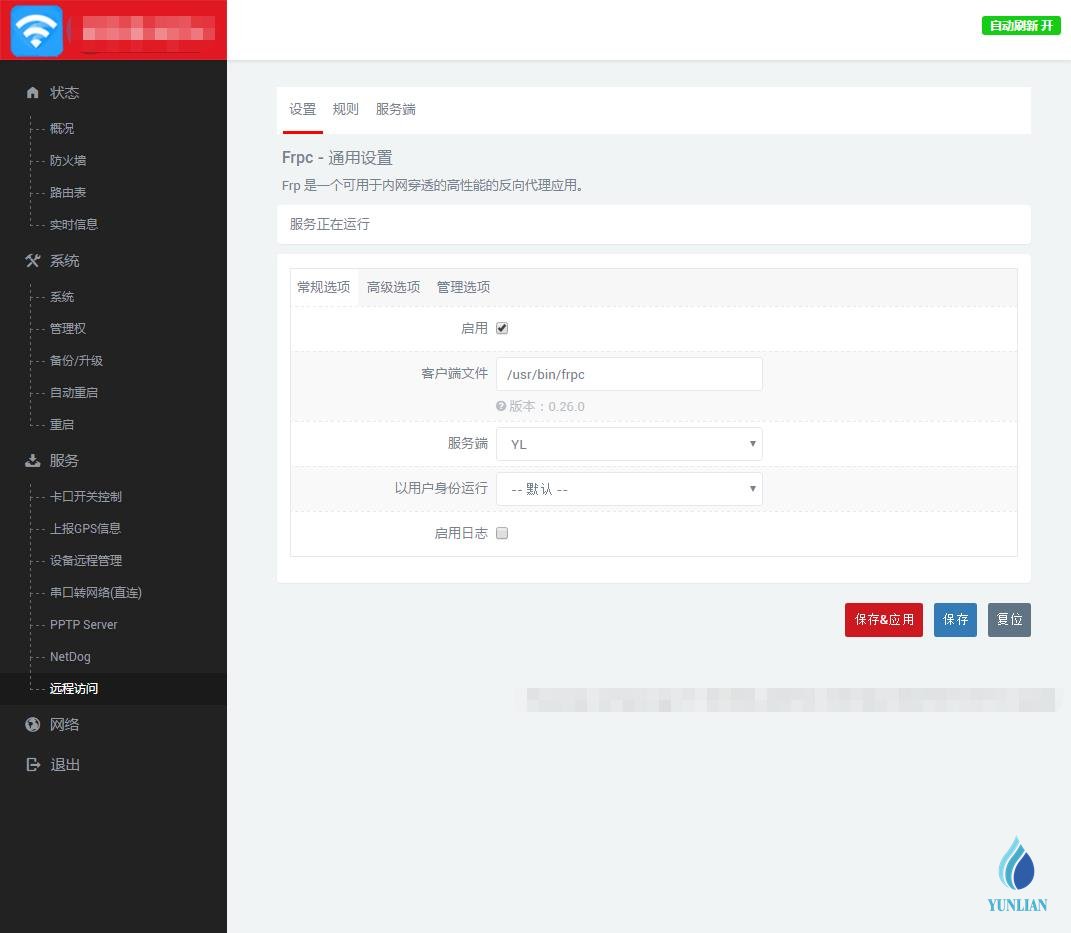The width and height of the screenshot is (1071, 933).
Task: Enable the 启用日志 checkbox
Action: pyautogui.click(x=502, y=533)
